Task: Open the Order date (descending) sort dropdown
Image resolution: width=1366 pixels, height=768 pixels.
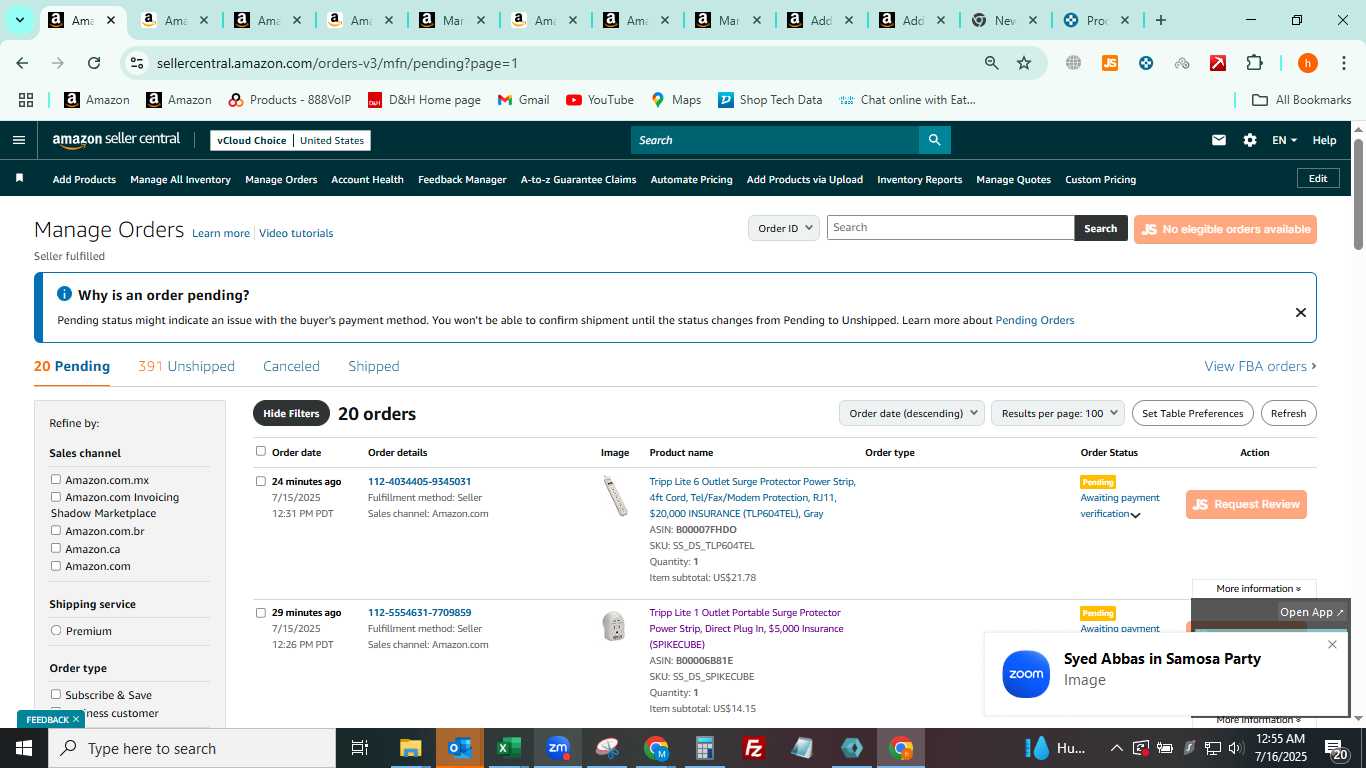Action: coord(911,413)
